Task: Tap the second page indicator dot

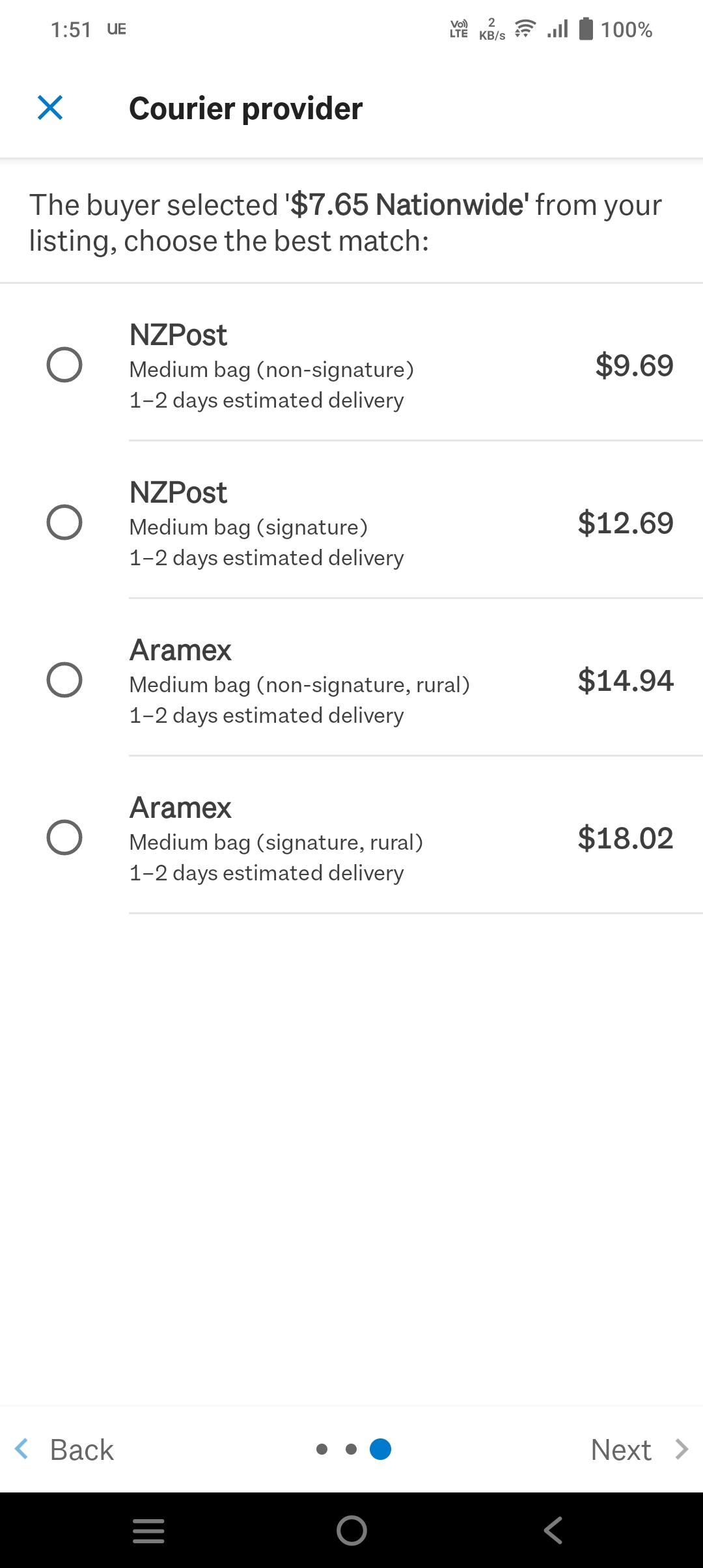Action: pyautogui.click(x=351, y=1449)
